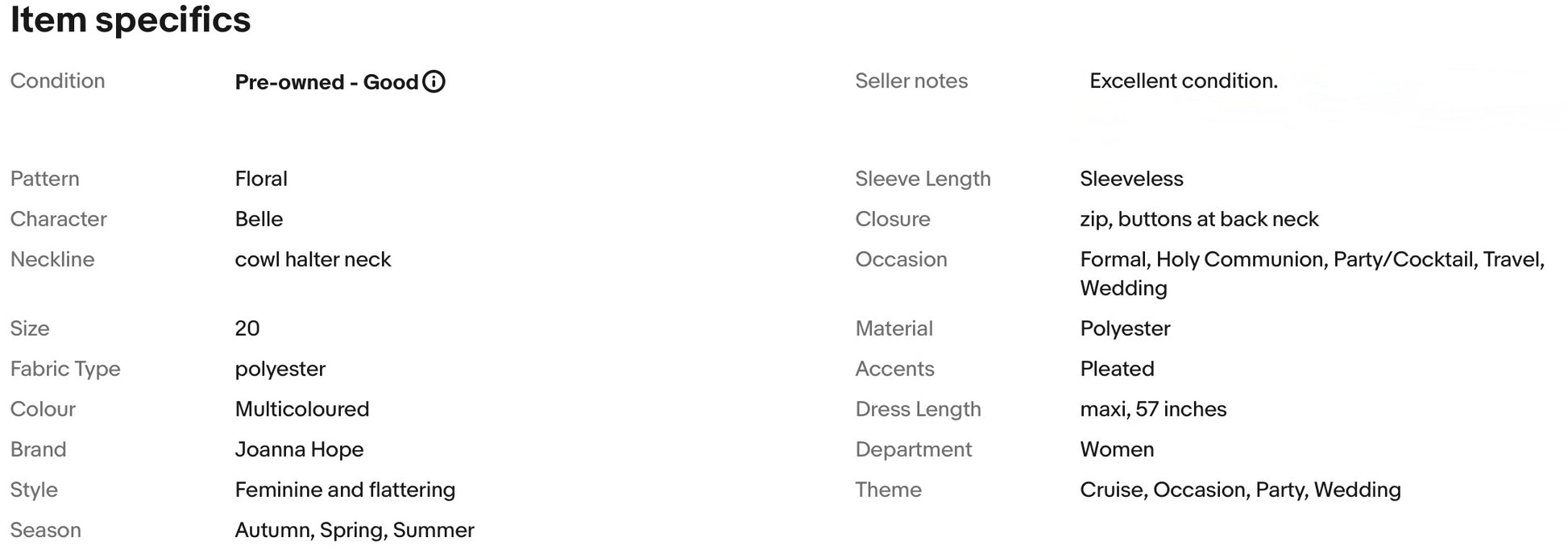Viewport: 1568px width, 558px height.
Task: Click the Seller notes label
Action: click(911, 81)
